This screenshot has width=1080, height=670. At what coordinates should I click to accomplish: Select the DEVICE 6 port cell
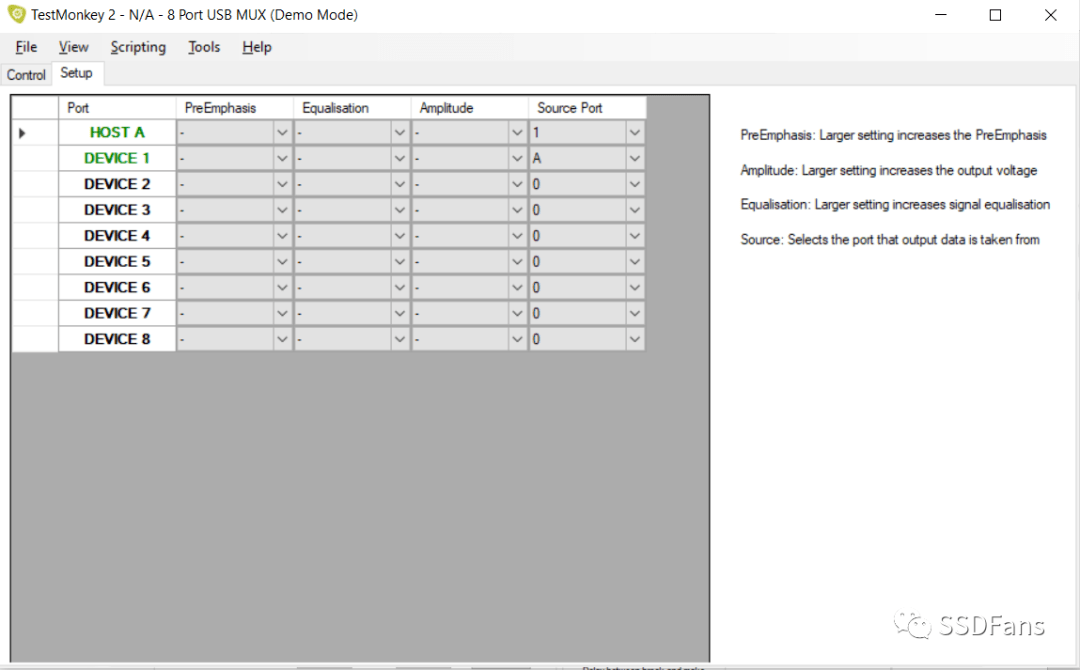(x=117, y=287)
